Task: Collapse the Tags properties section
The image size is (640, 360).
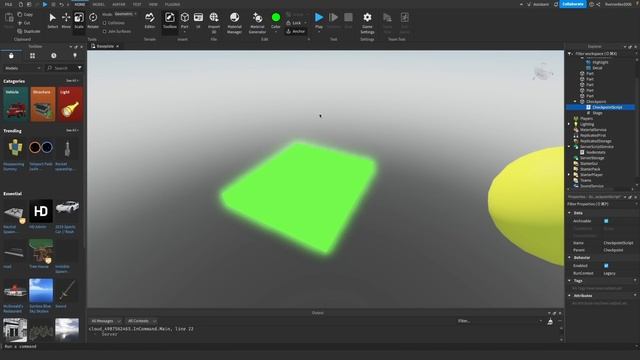Action: point(569,280)
